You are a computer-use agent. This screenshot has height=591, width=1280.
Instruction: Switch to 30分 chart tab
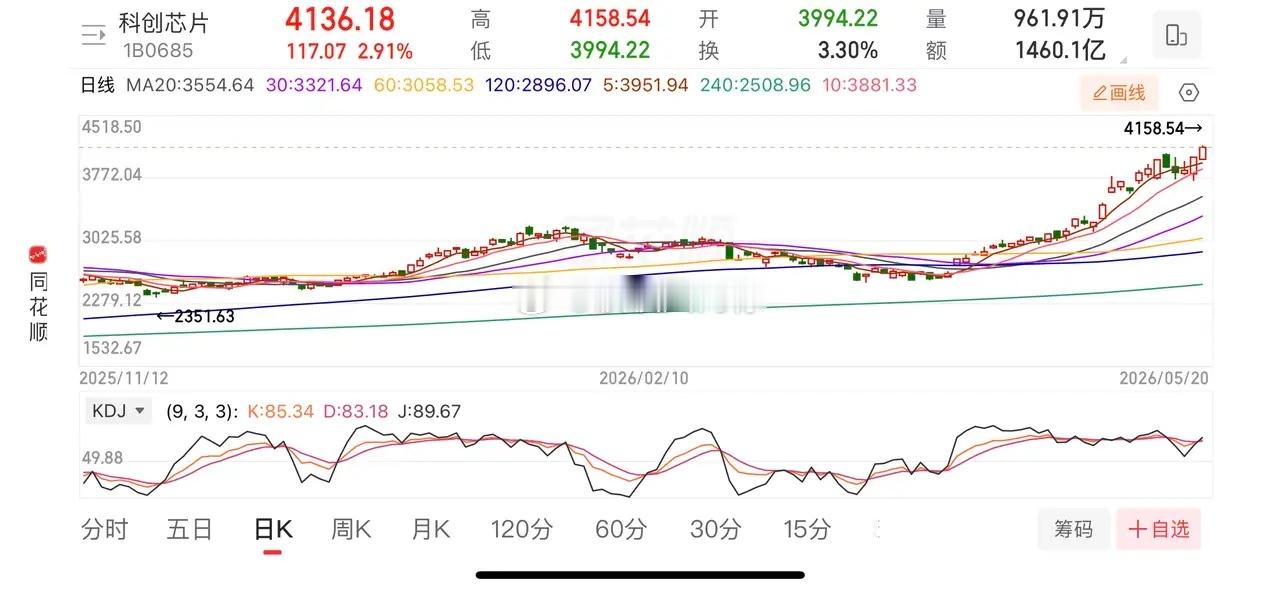[716, 529]
